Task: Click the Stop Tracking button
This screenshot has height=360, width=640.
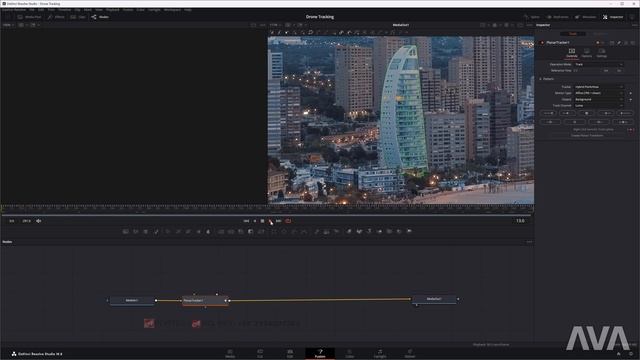Action: click(x=587, y=113)
